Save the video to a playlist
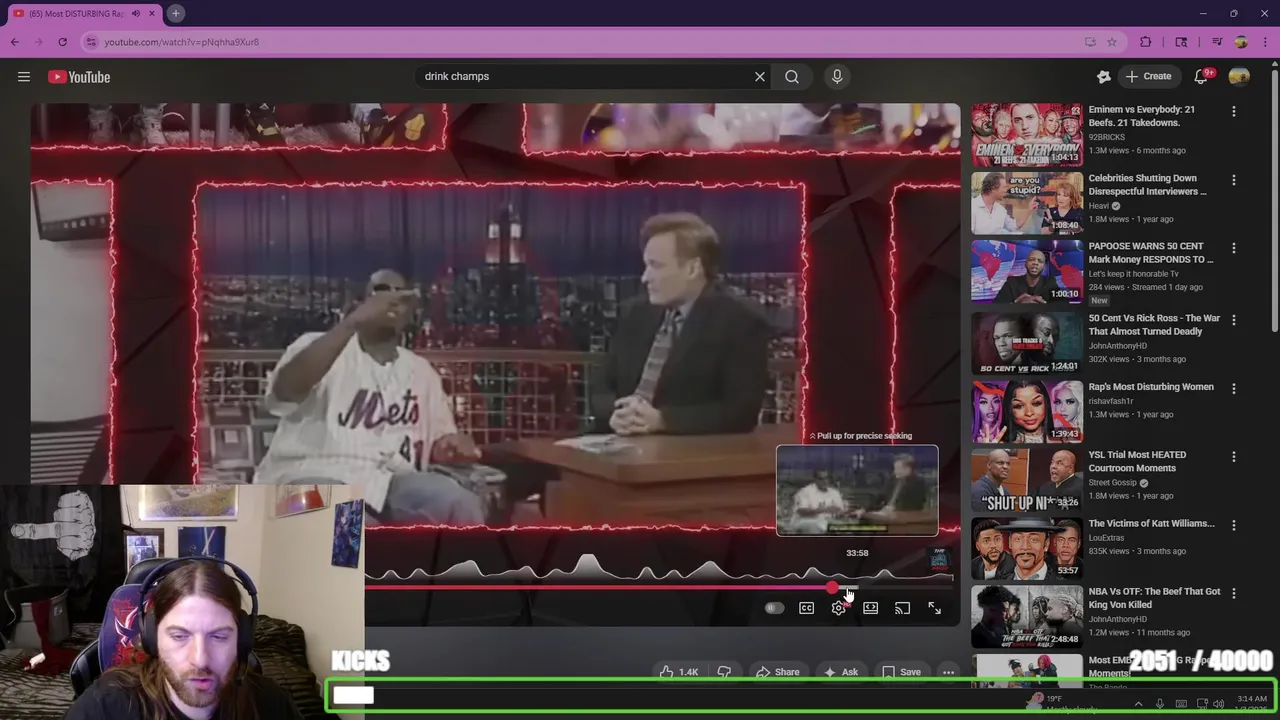 click(900, 672)
